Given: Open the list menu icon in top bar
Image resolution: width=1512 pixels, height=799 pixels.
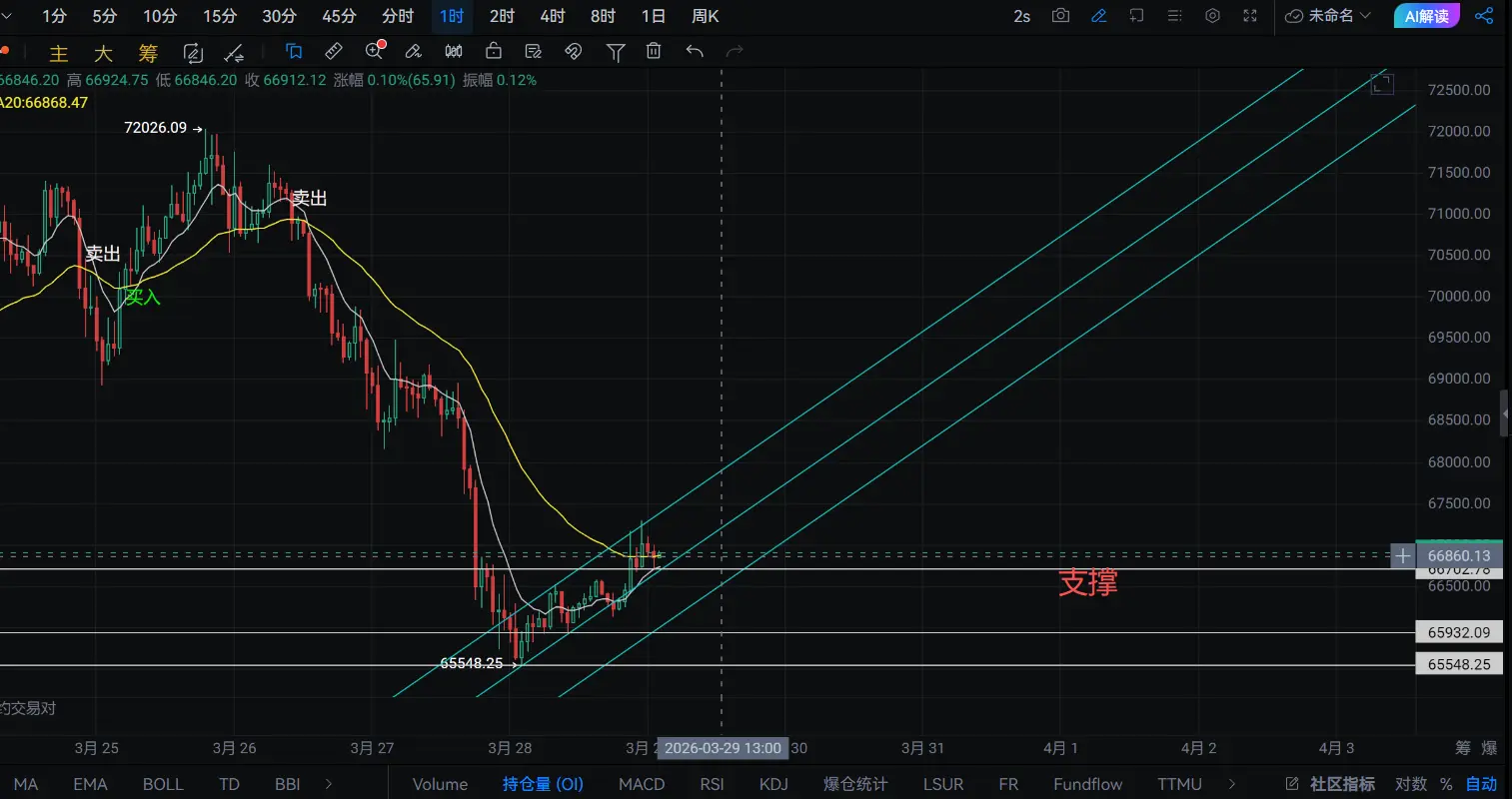Looking at the screenshot, I should 1174,16.
